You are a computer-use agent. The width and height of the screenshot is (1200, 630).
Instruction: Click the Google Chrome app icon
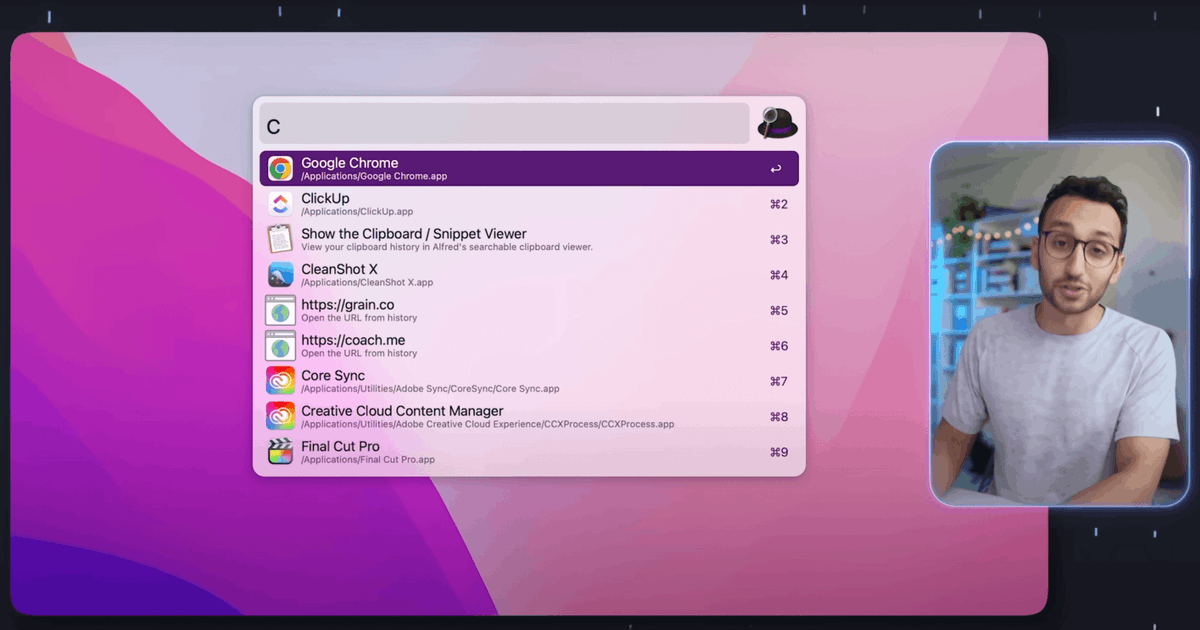[280, 168]
